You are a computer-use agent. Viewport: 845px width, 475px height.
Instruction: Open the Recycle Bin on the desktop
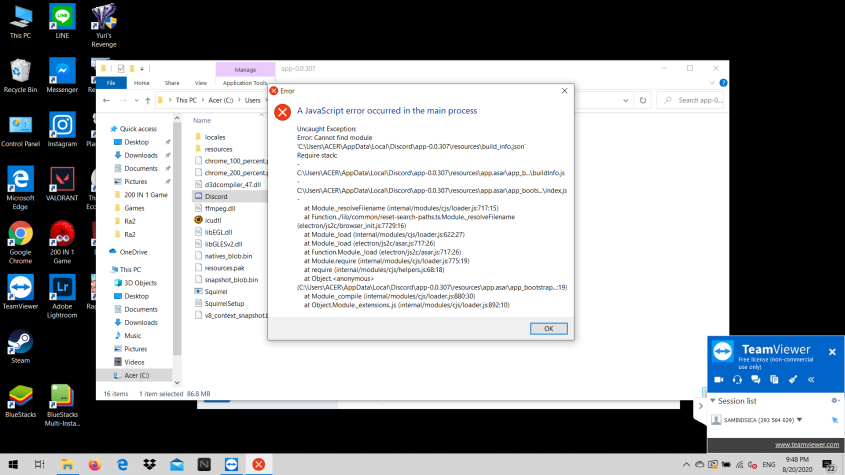[20, 75]
